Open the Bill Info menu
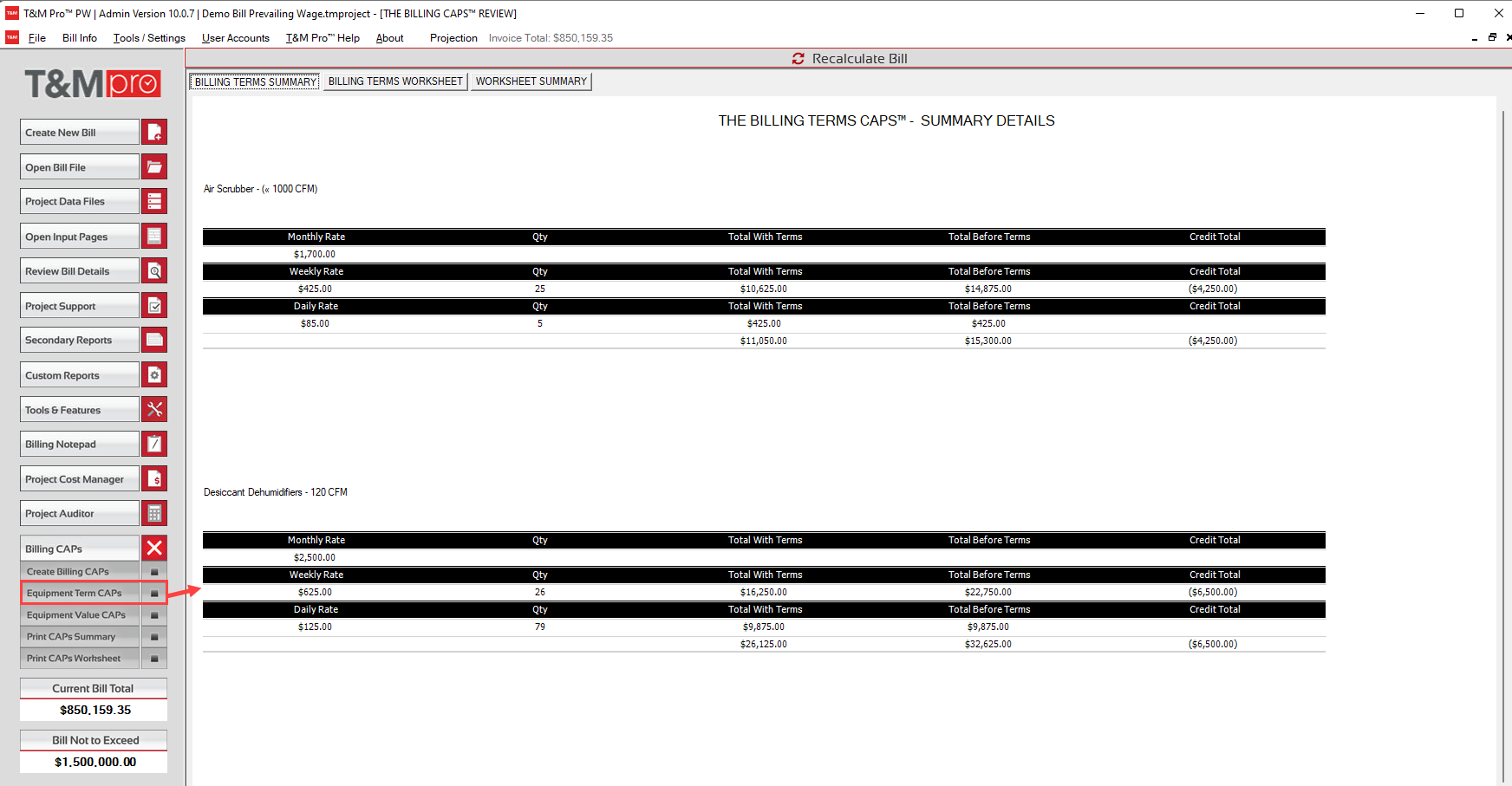The width and height of the screenshot is (1512, 786). point(80,38)
